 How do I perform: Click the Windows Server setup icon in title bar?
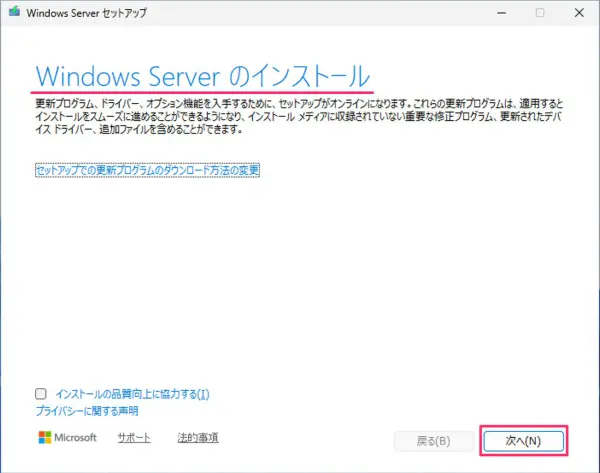pyautogui.click(x=14, y=14)
